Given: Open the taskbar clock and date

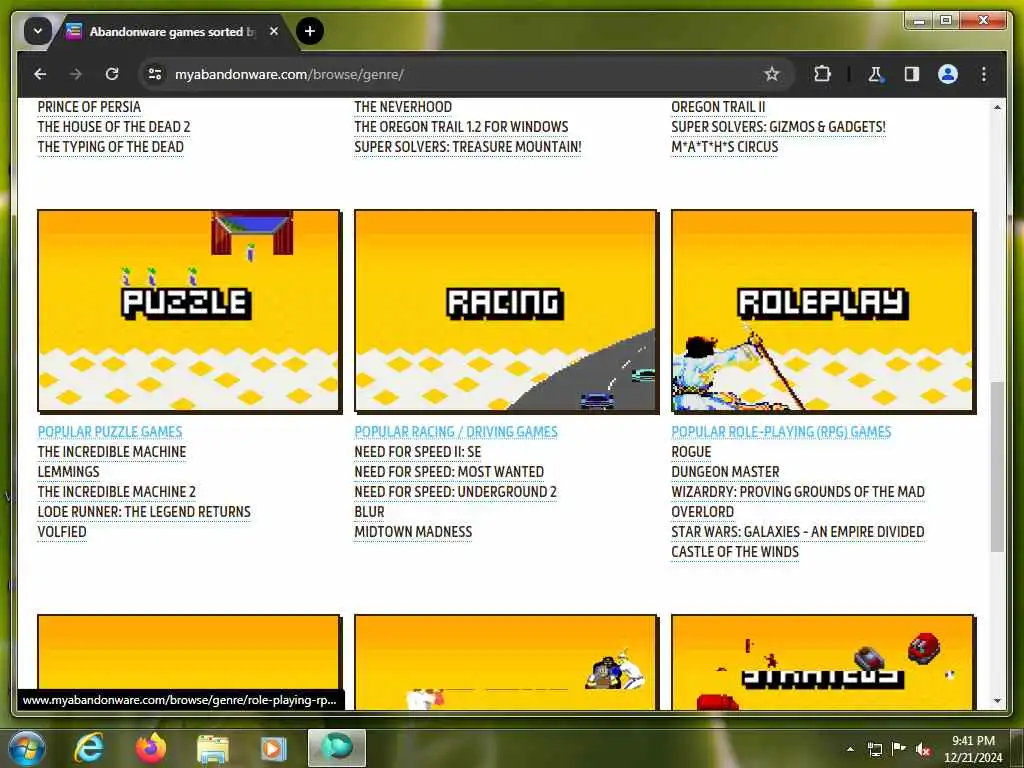Looking at the screenshot, I should [x=973, y=749].
